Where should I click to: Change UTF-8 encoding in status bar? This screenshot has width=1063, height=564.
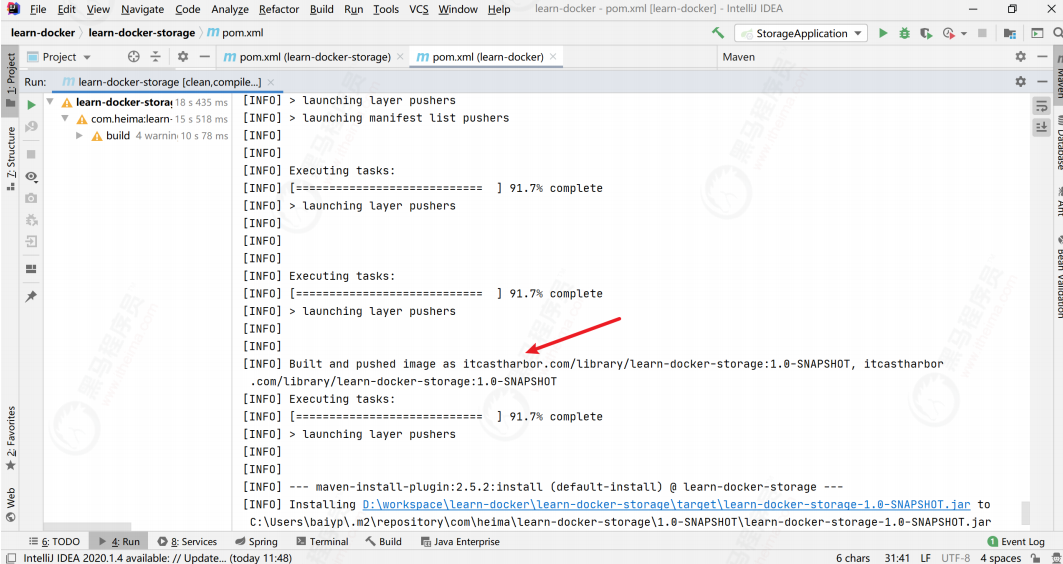click(x=956, y=558)
